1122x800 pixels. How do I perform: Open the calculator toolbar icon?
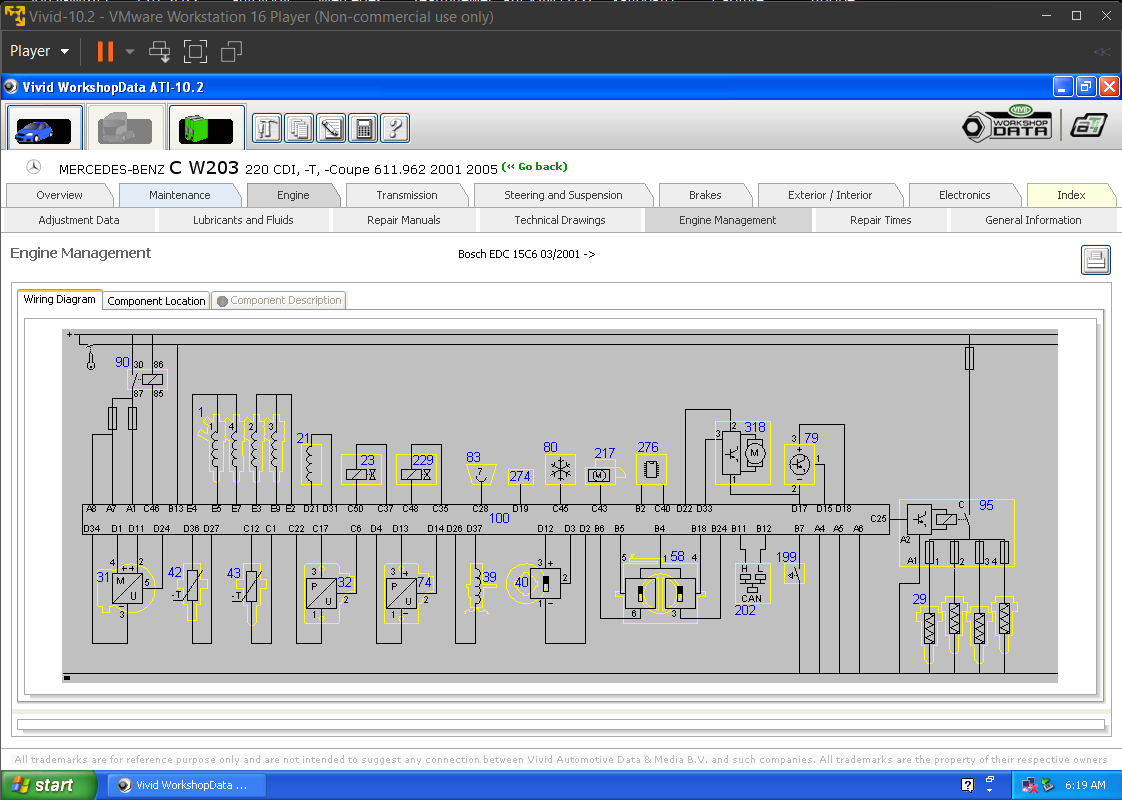click(x=364, y=129)
